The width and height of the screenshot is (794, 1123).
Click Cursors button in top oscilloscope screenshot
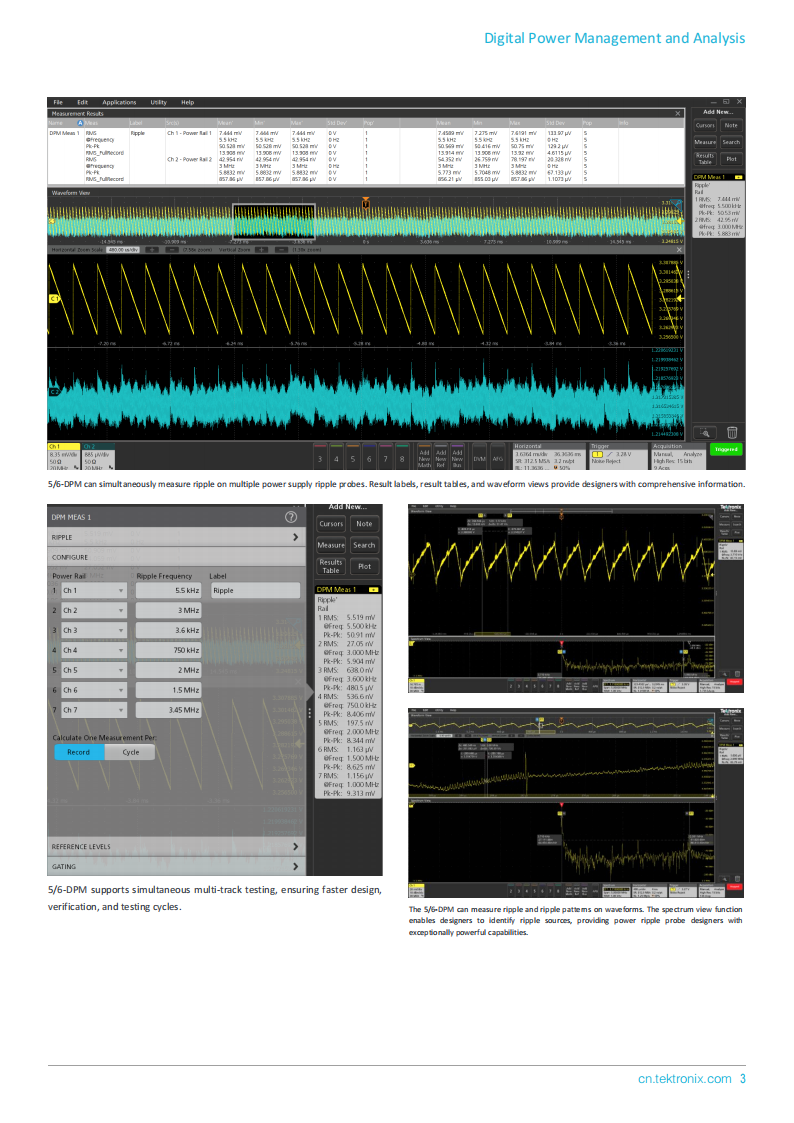[x=705, y=125]
